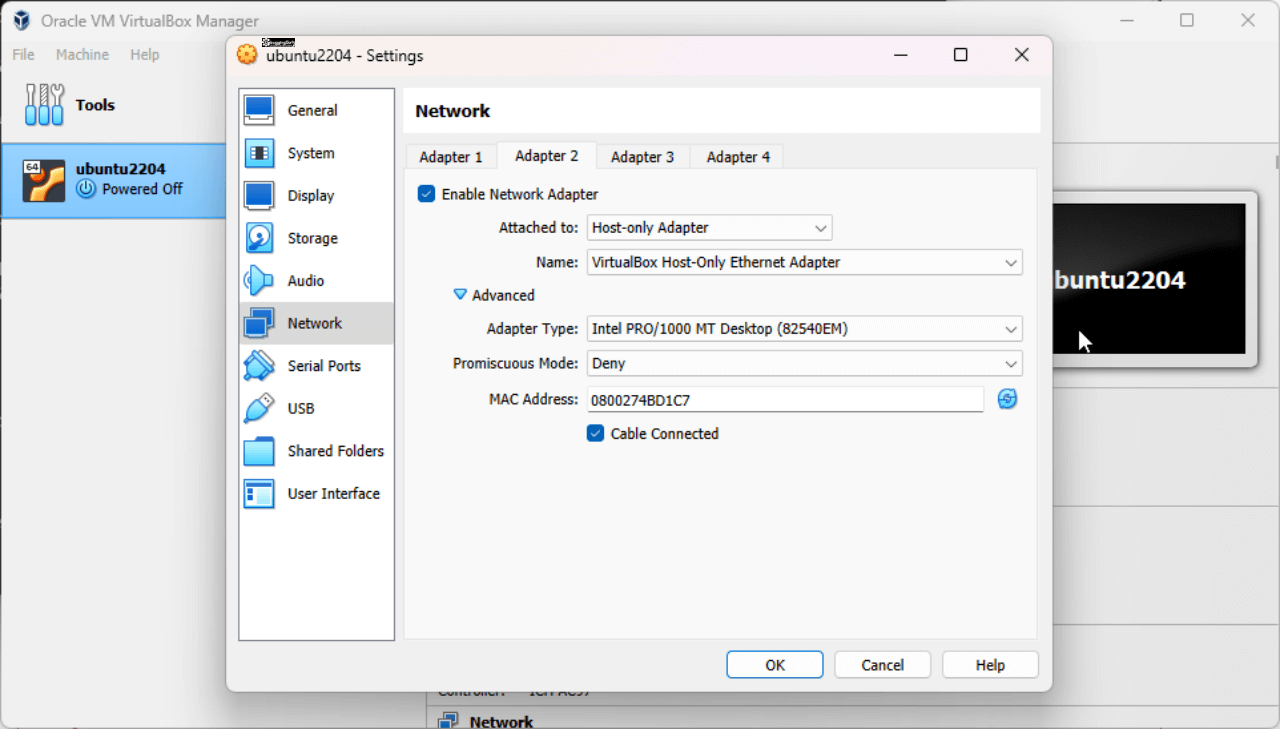Open the Attached to dropdown
The height and width of the screenshot is (729, 1280).
(x=709, y=228)
